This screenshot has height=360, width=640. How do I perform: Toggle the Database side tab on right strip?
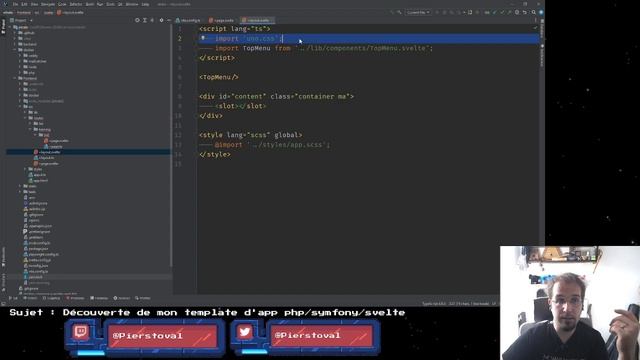pos(542,29)
